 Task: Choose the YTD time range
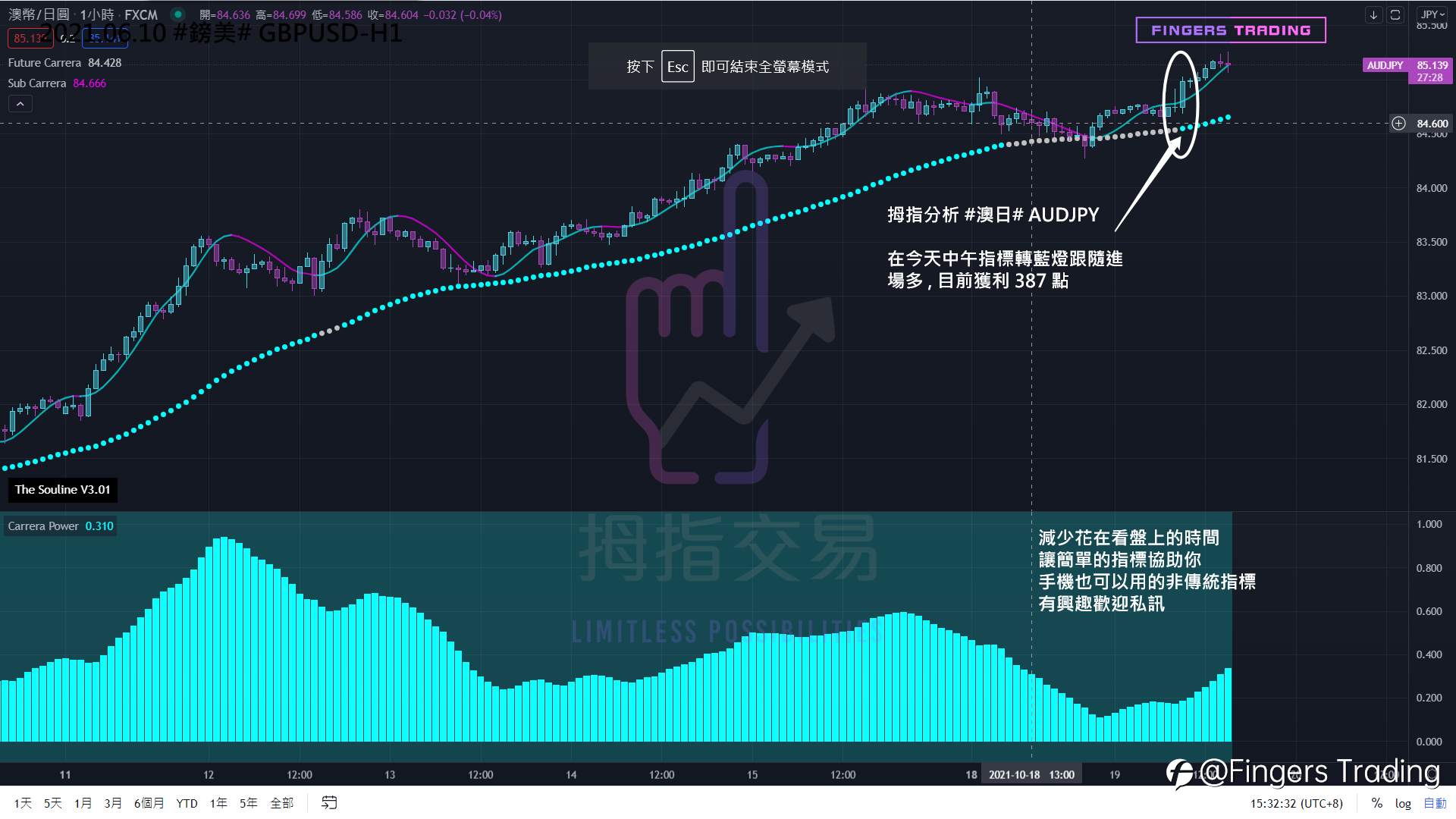[x=187, y=803]
